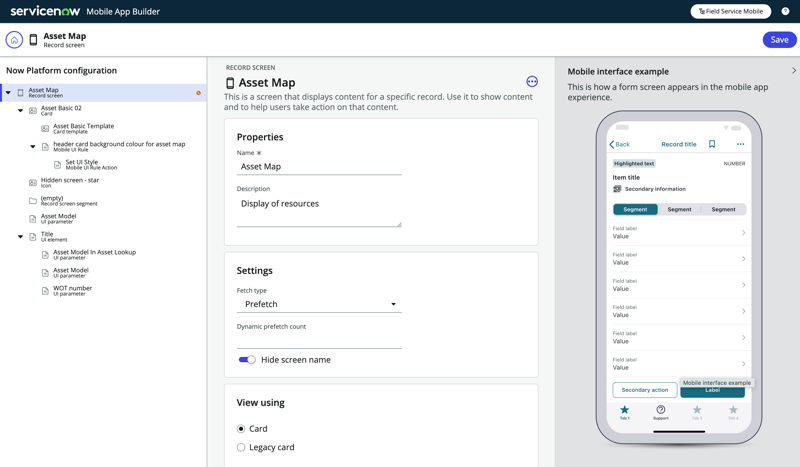Select first Segment tab in phone preview
This screenshot has height=467, width=800.
(x=635, y=209)
